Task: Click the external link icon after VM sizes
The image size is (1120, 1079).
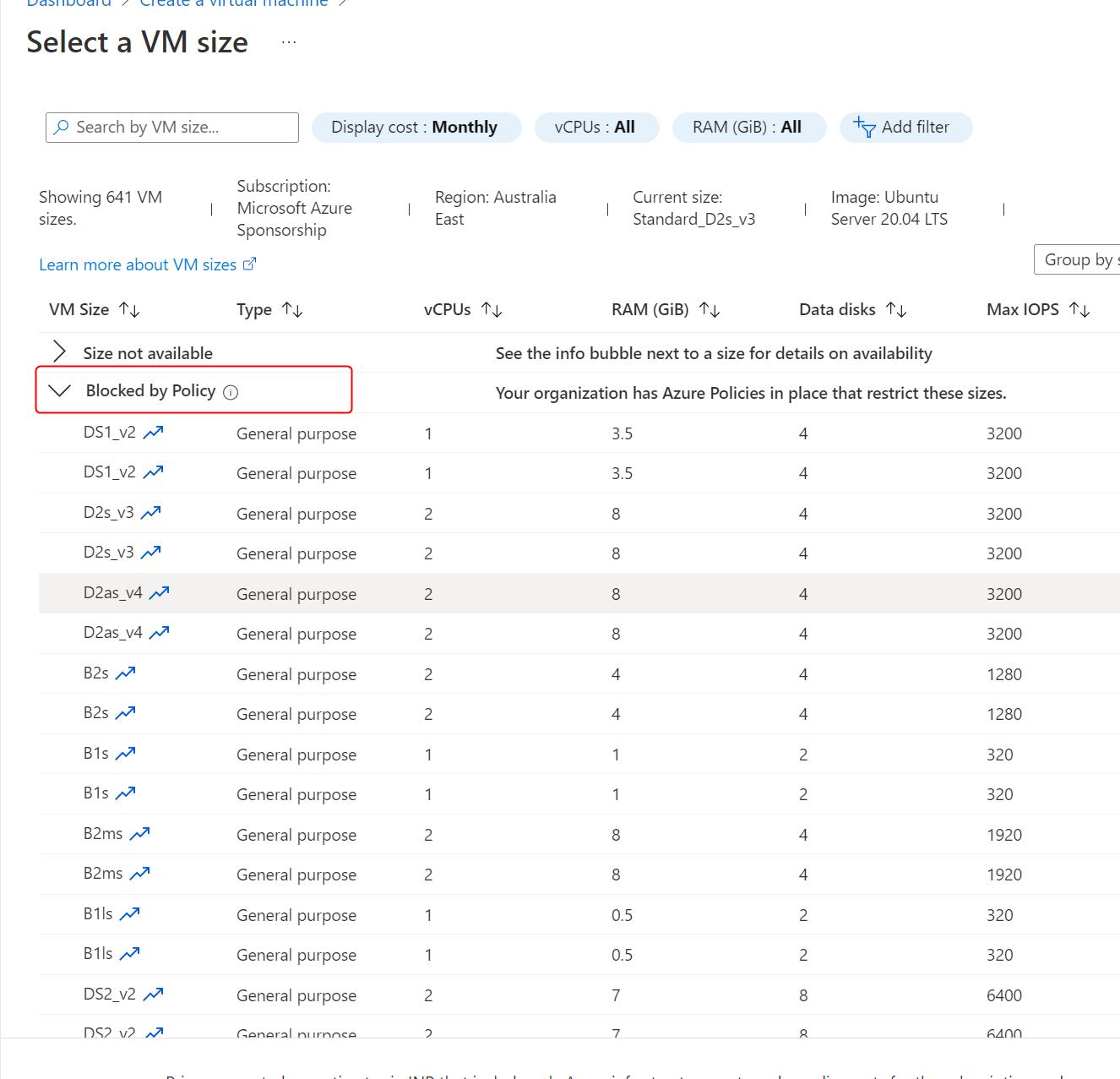Action: [249, 264]
